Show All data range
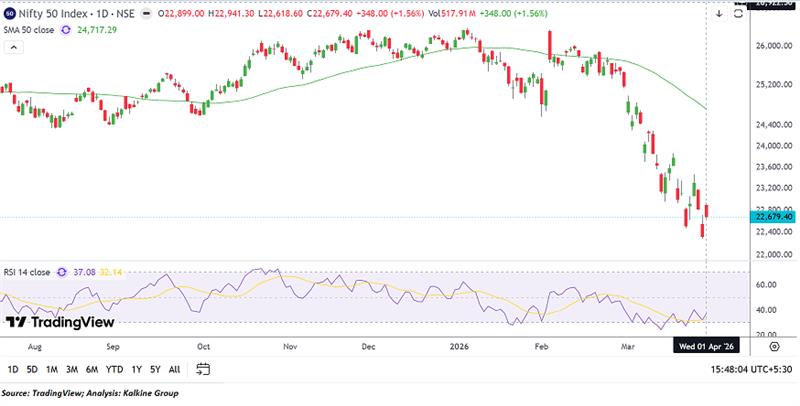 tap(175, 369)
